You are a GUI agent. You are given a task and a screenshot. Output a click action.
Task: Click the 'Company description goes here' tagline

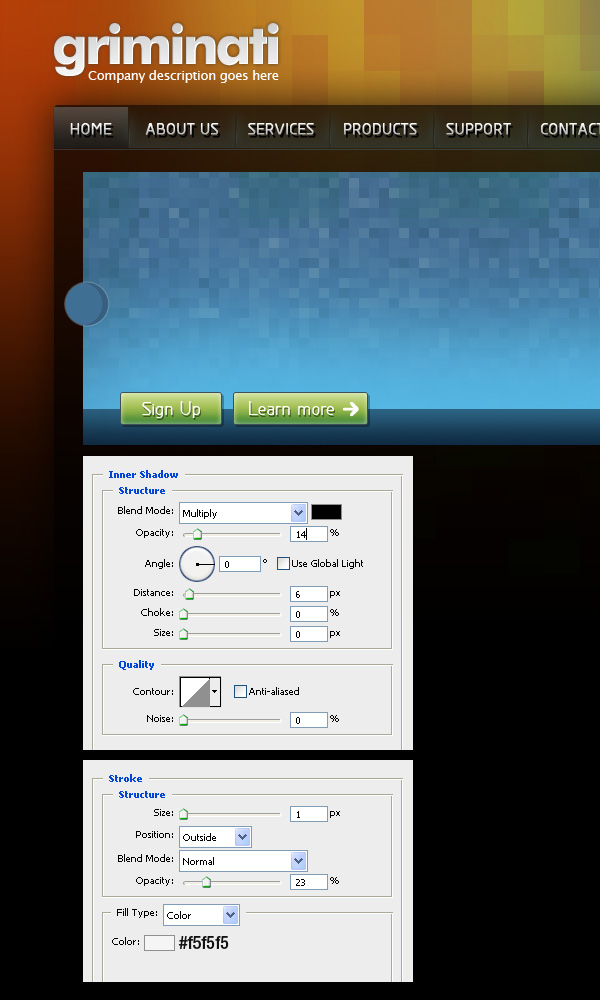[x=184, y=76]
